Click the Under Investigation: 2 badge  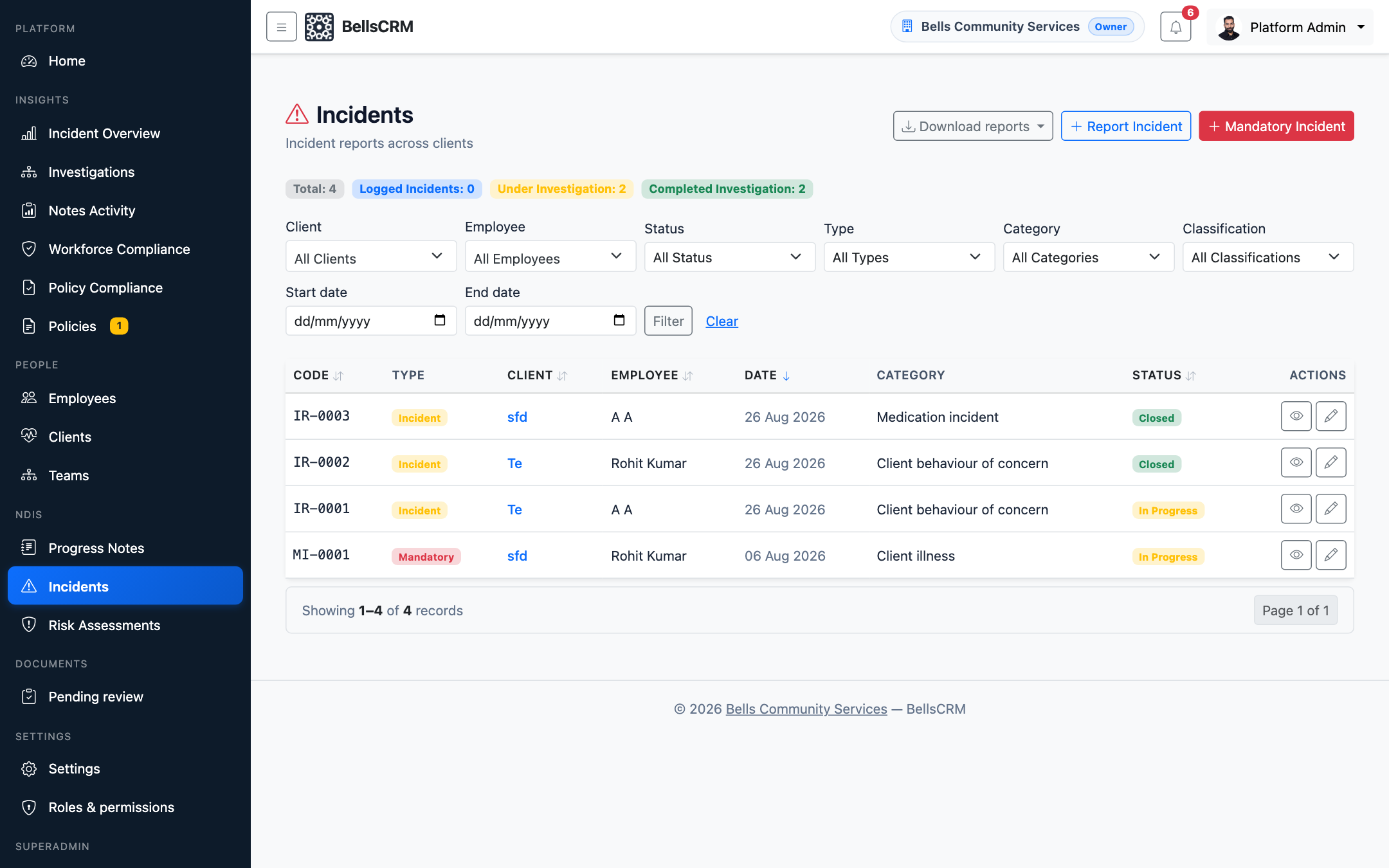(x=561, y=189)
